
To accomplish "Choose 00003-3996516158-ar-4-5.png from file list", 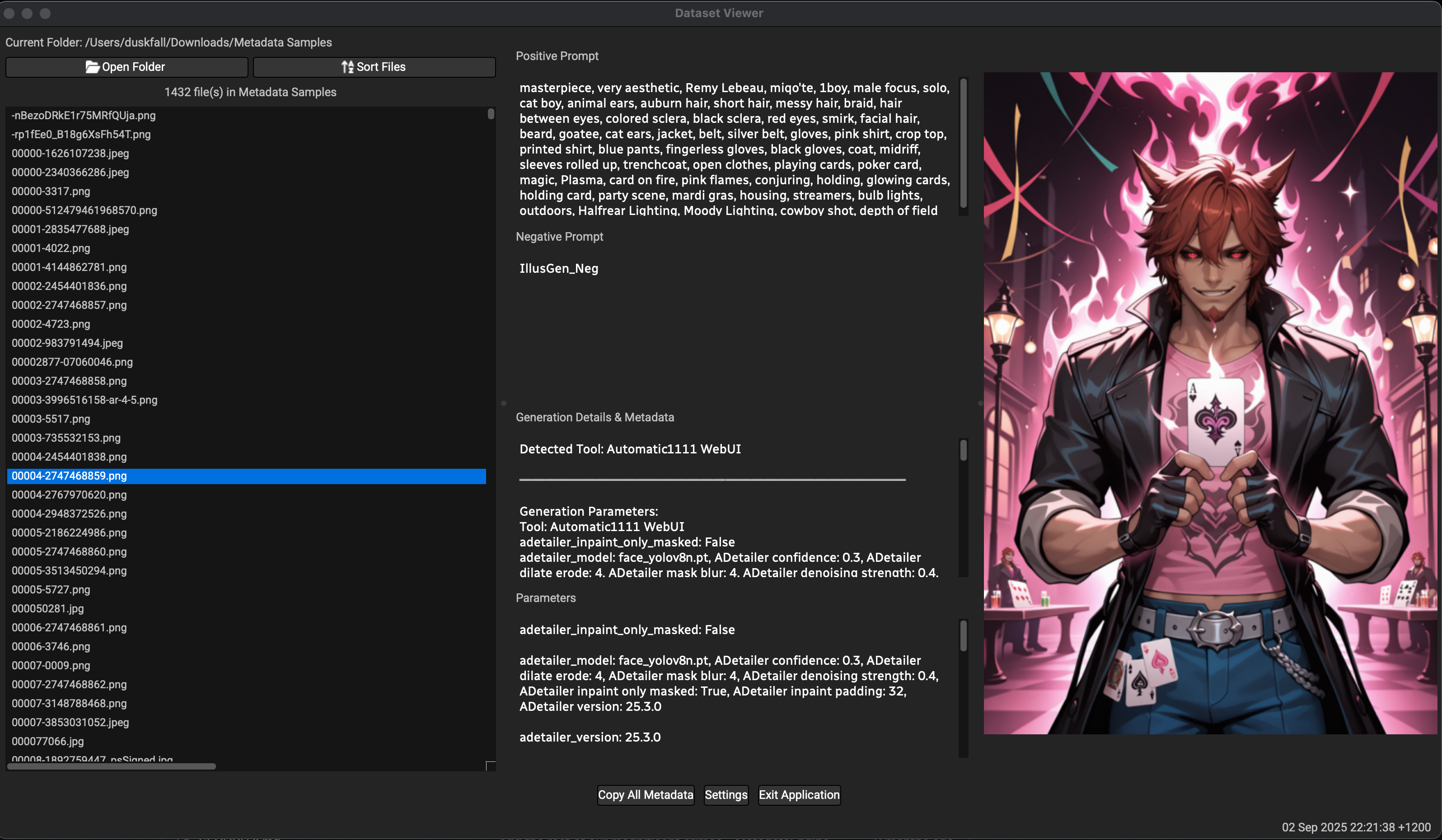I will [84, 400].
